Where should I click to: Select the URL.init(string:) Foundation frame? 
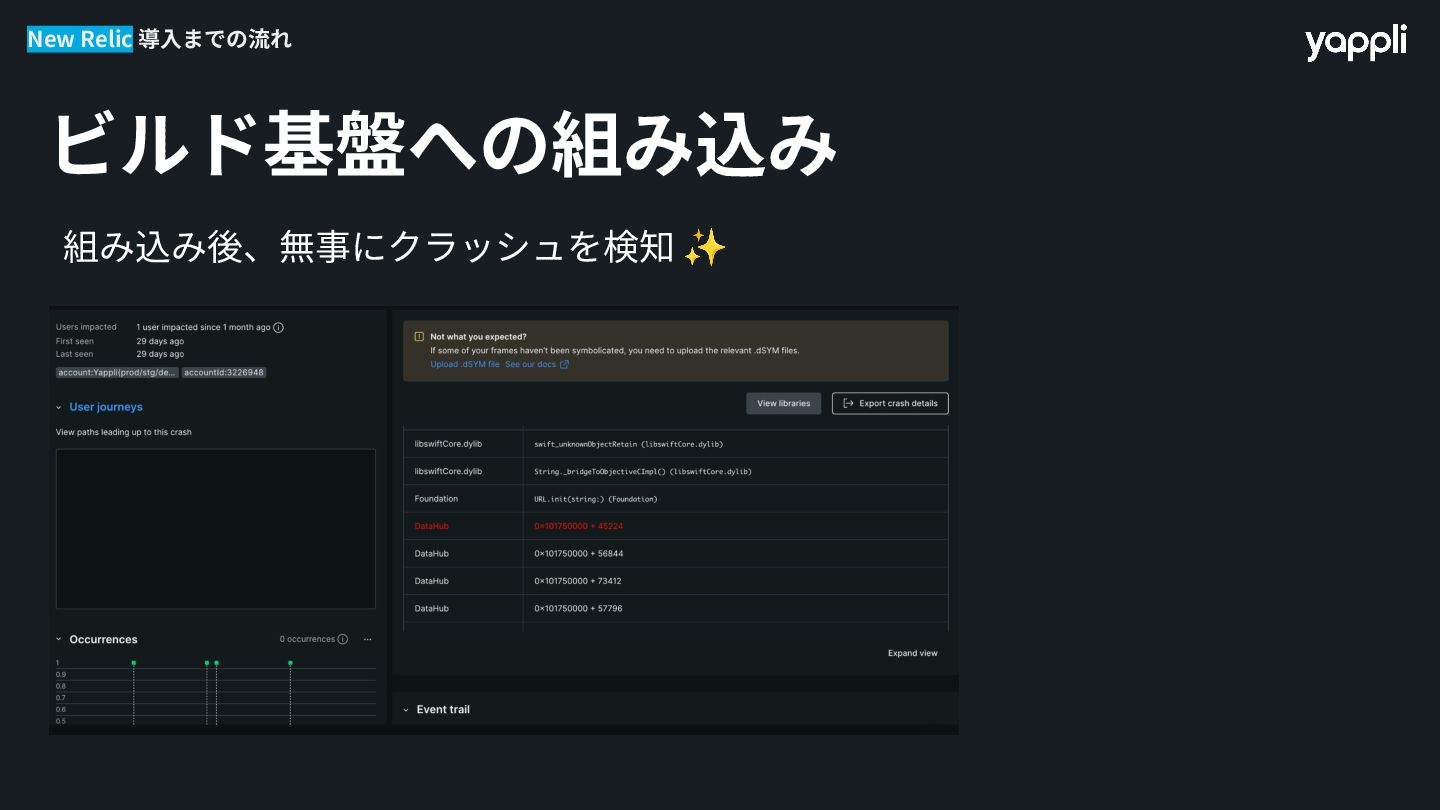point(675,499)
